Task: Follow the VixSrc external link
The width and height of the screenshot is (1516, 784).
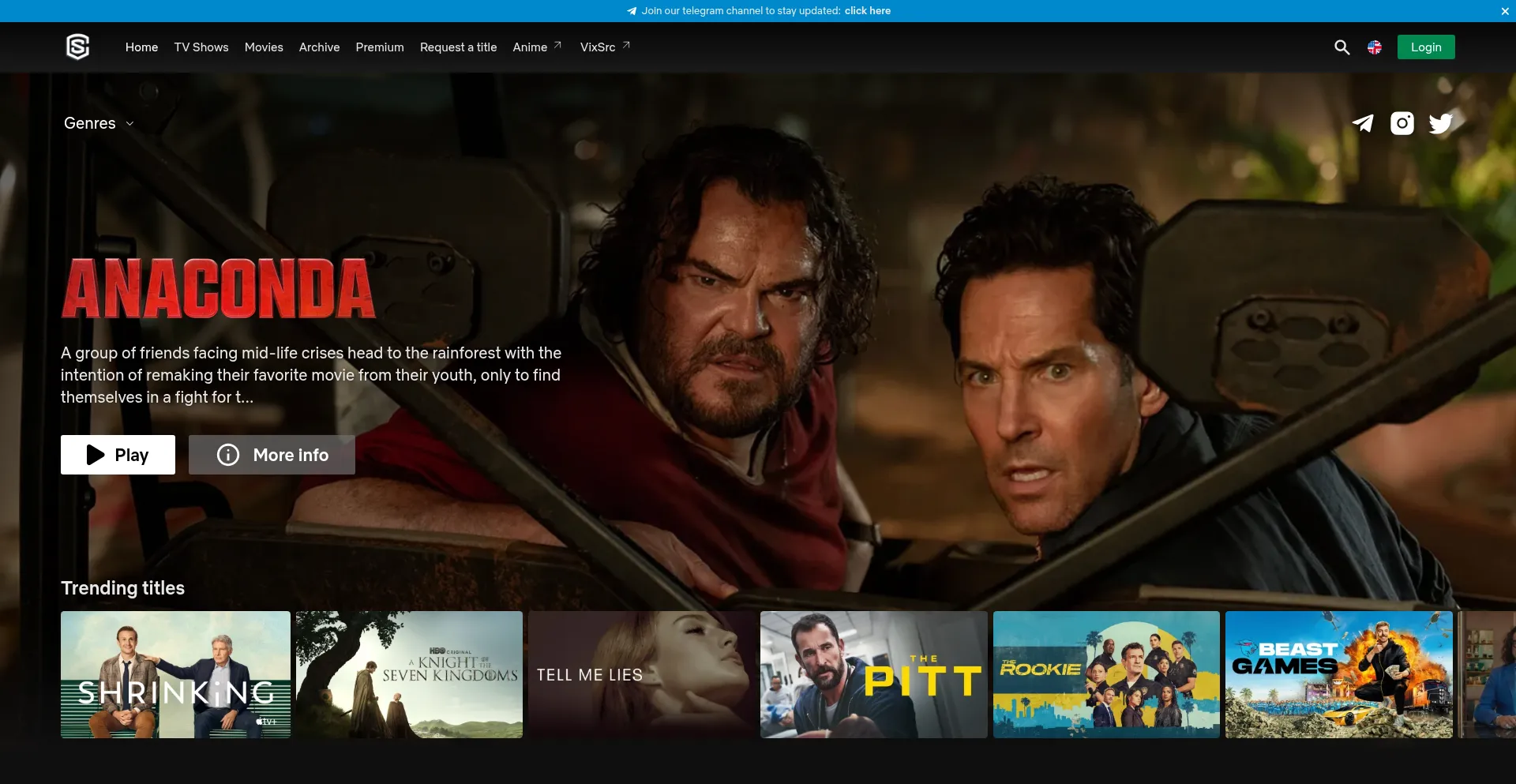Action: (605, 47)
